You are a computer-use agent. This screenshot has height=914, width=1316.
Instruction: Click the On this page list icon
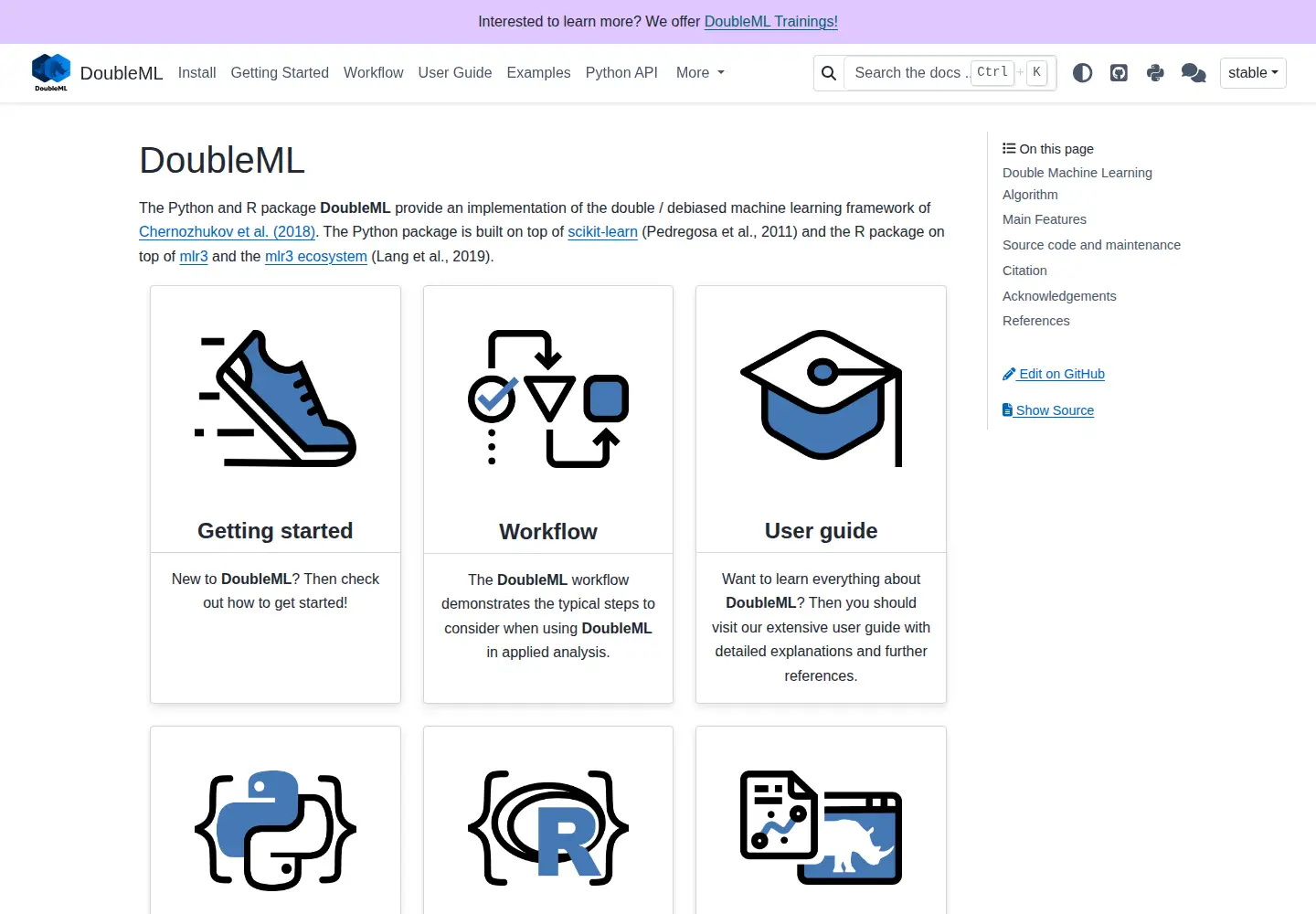[1009, 148]
